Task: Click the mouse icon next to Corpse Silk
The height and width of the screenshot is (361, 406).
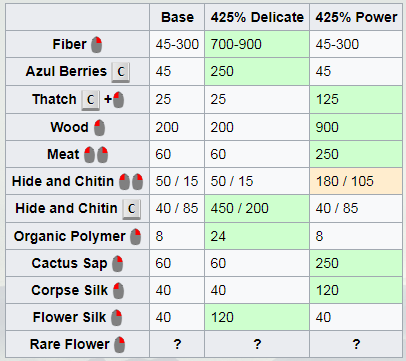Action: pyautogui.click(x=118, y=291)
